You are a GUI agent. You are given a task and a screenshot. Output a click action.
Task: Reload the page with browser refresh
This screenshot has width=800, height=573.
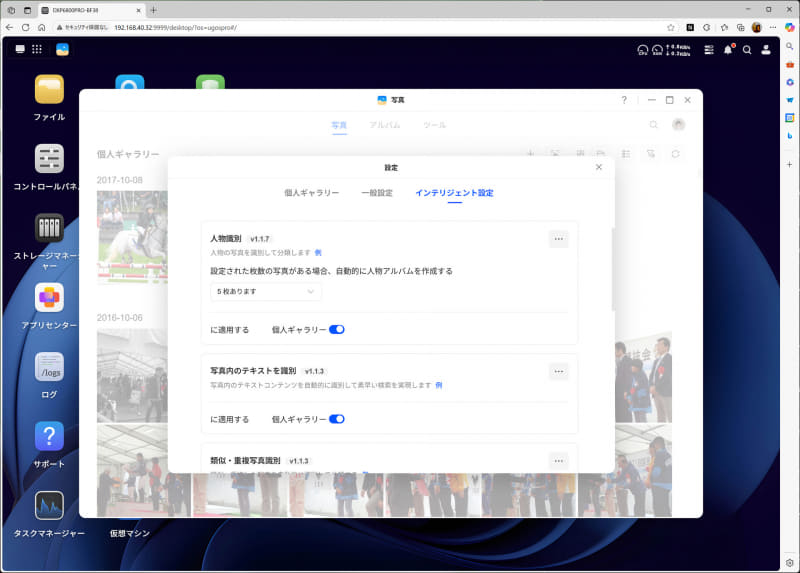coord(26,28)
